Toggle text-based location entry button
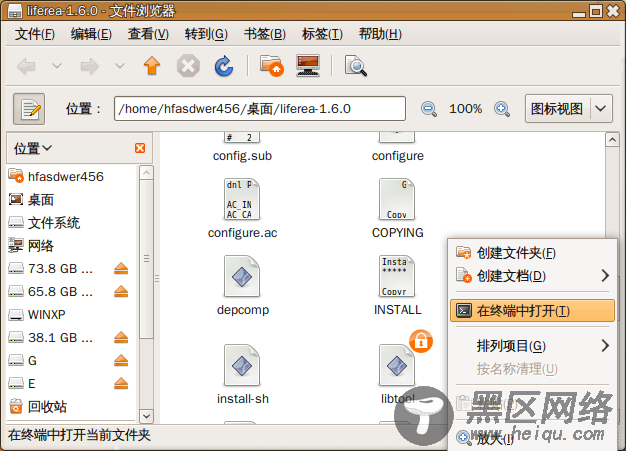This screenshot has width=626, height=451. [29, 109]
